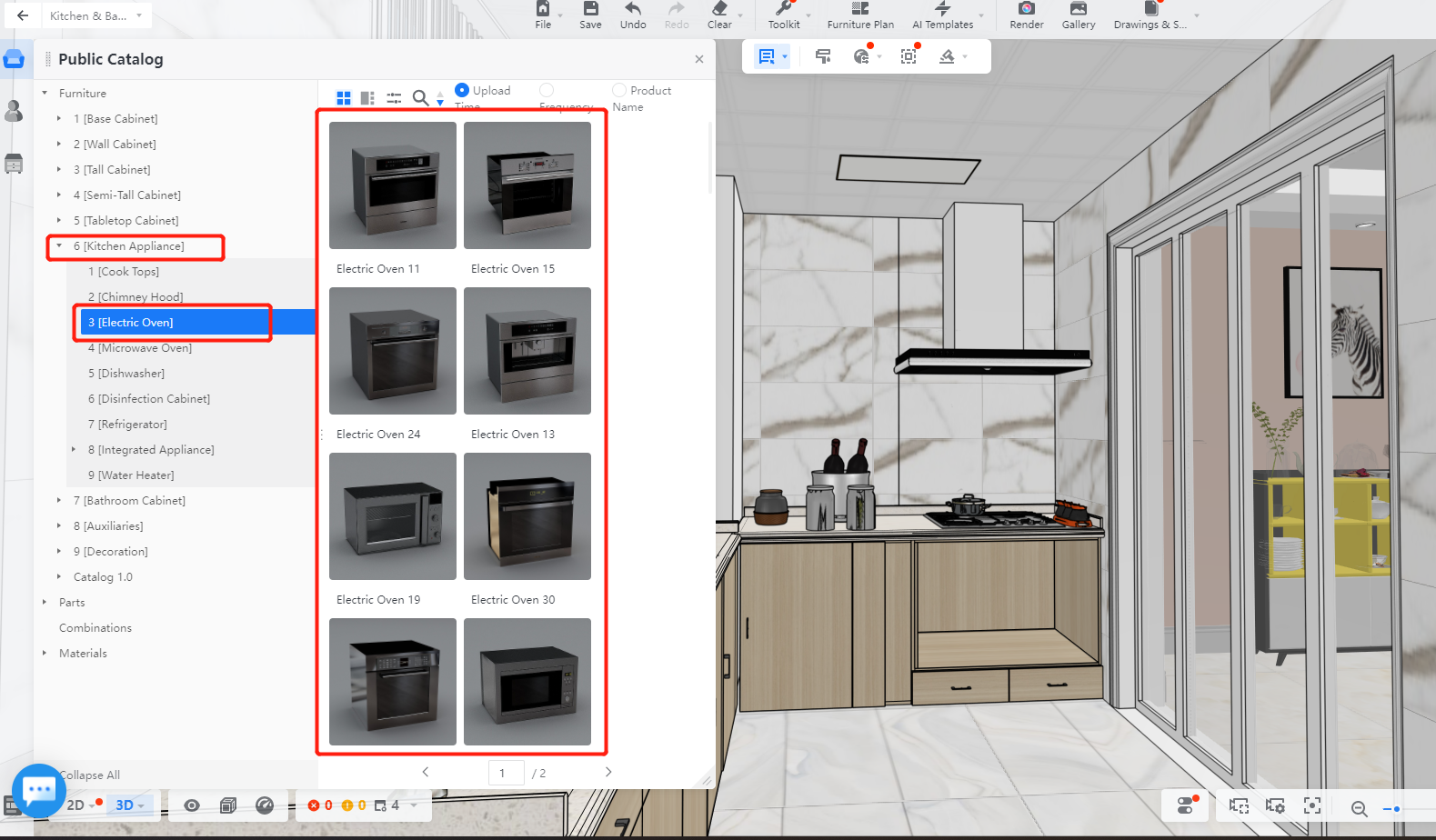Collapse the 6 [Kitchen Appliance] category
This screenshot has height=840, width=1436.
pyautogui.click(x=59, y=246)
